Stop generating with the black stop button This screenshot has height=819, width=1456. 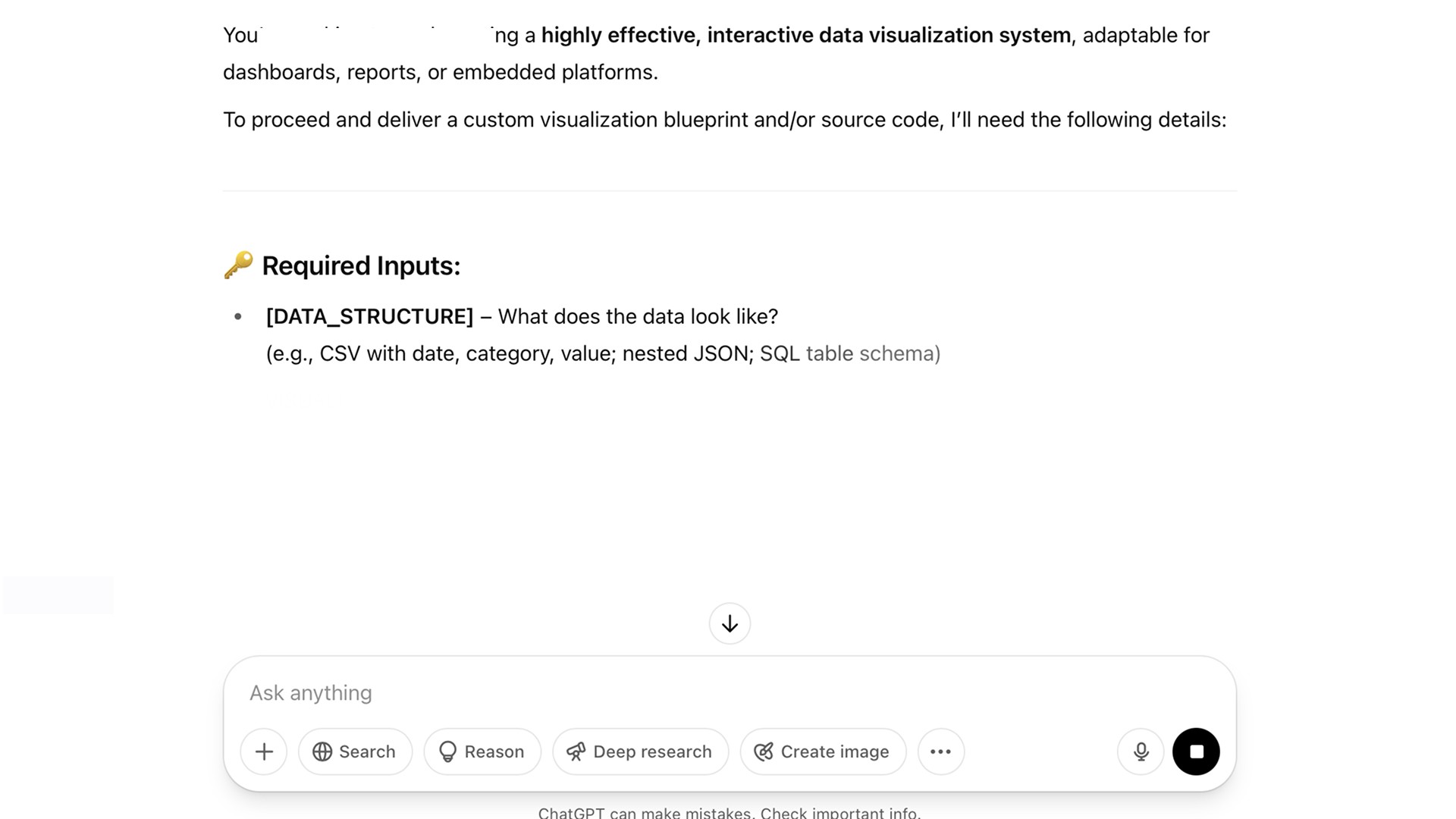[1196, 752]
